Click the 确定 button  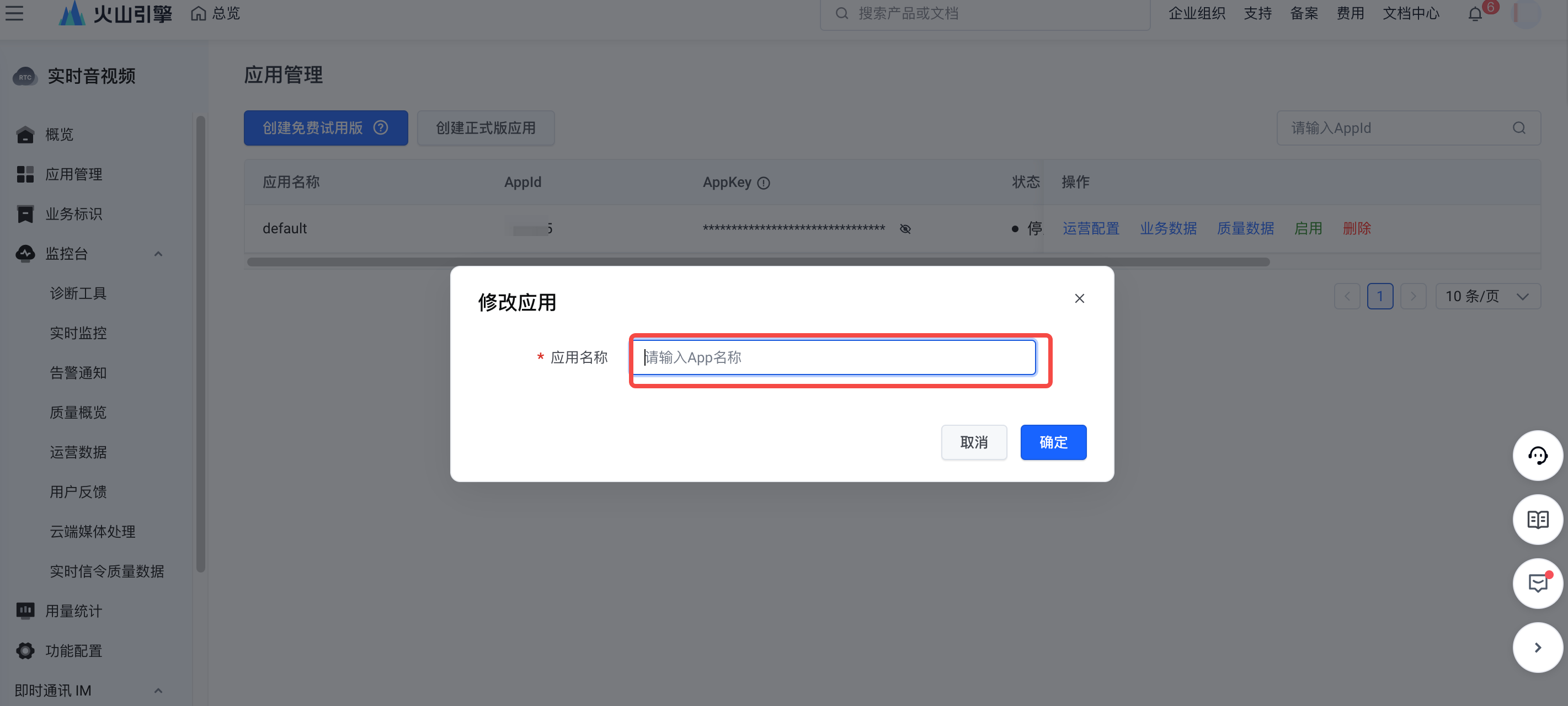tap(1053, 442)
